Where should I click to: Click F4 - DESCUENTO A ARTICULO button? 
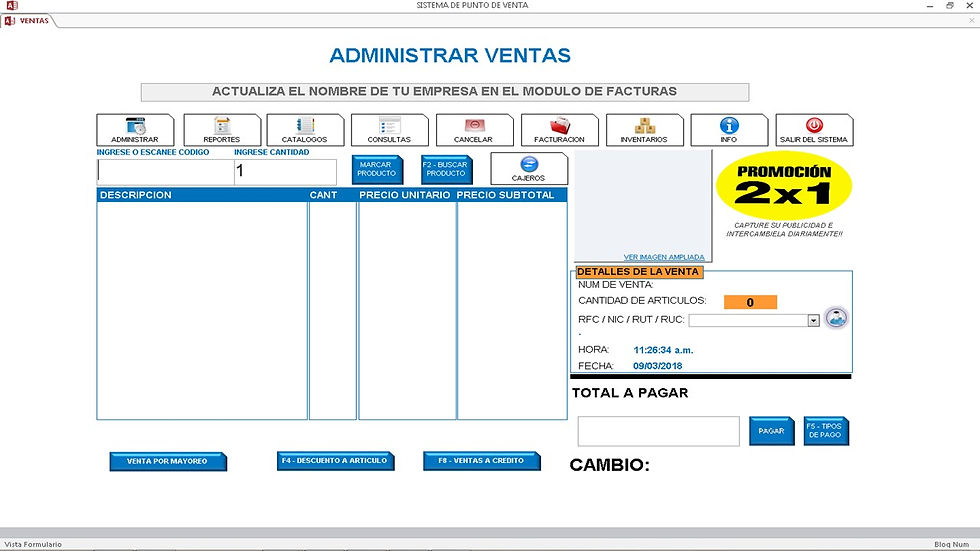pyautogui.click(x=335, y=461)
